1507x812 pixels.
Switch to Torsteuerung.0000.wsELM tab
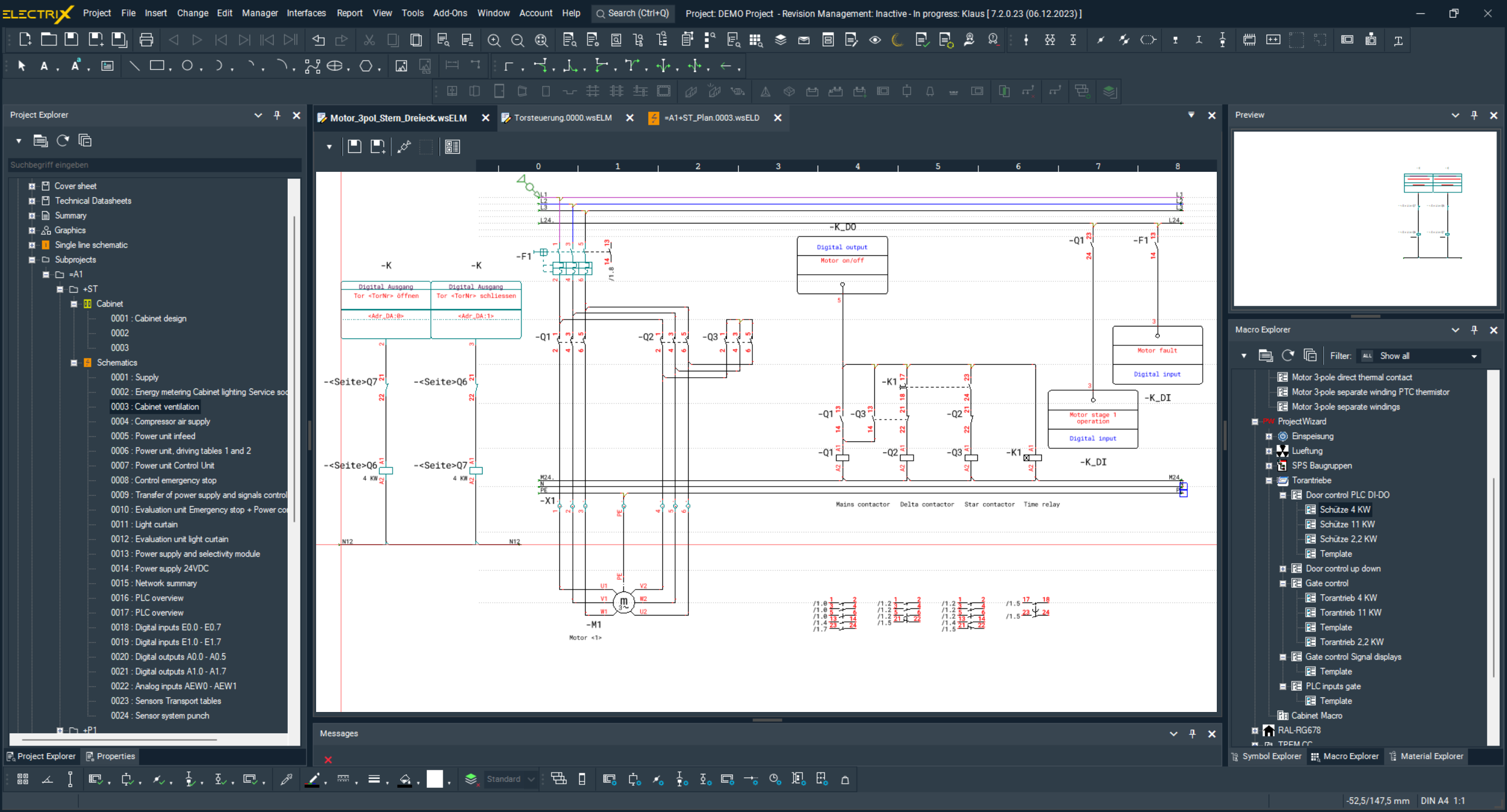pyautogui.click(x=563, y=118)
